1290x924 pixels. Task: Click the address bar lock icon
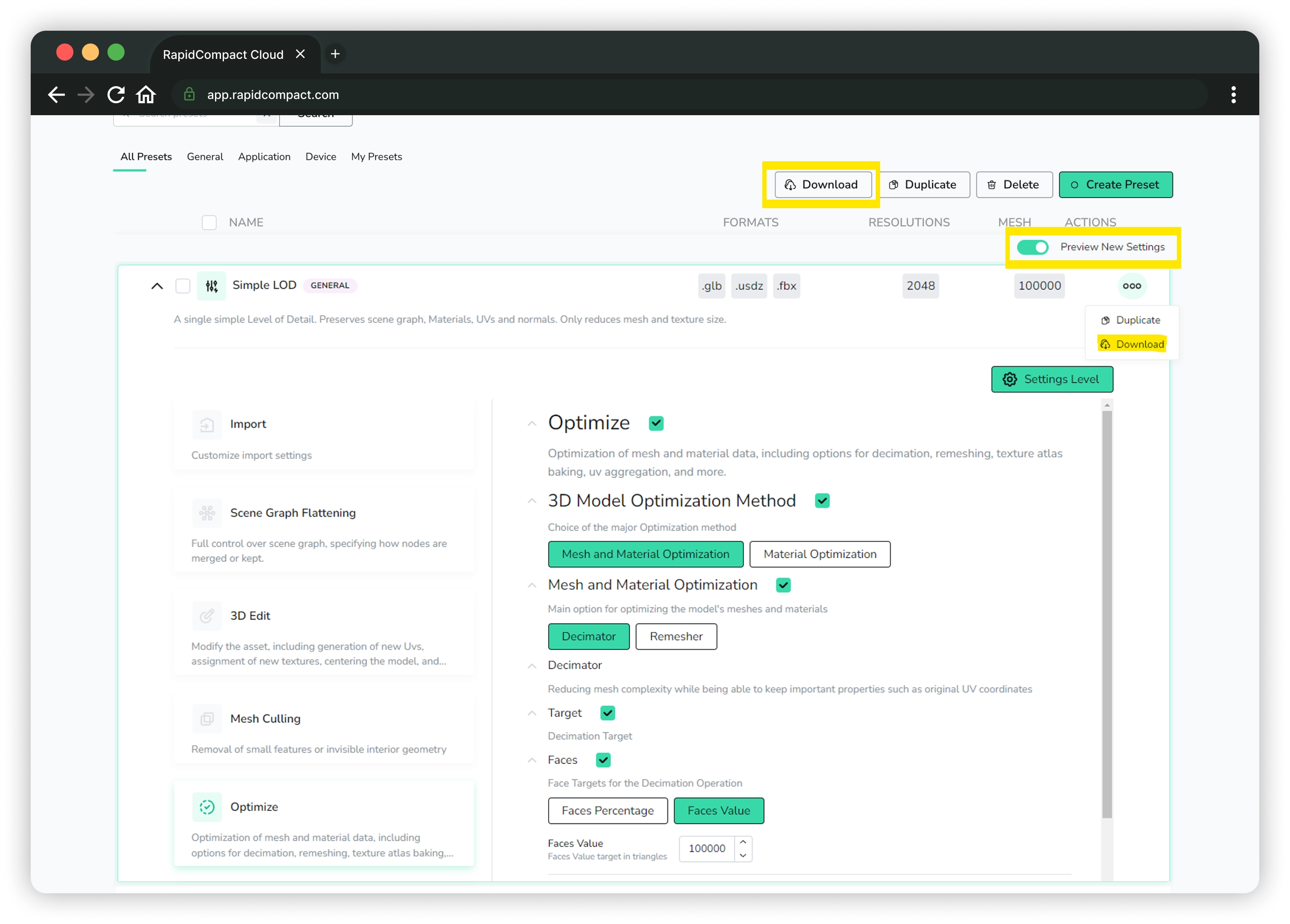coord(189,94)
